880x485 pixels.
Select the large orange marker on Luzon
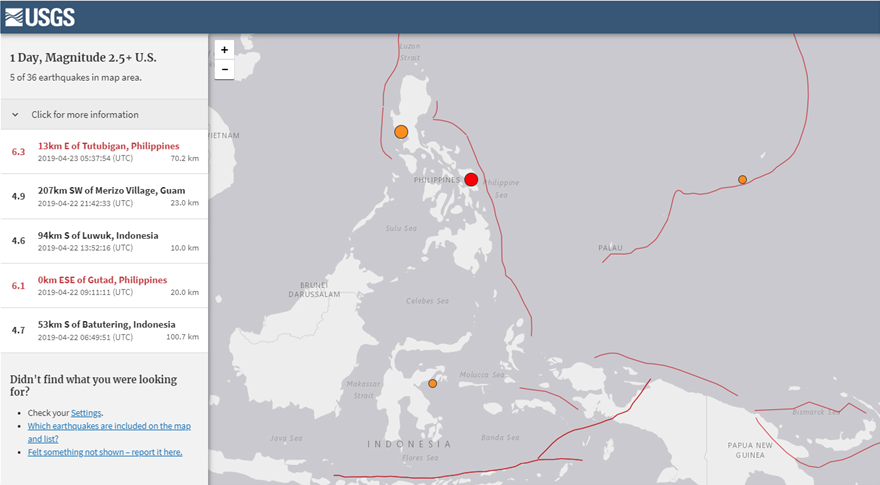pyautogui.click(x=401, y=131)
